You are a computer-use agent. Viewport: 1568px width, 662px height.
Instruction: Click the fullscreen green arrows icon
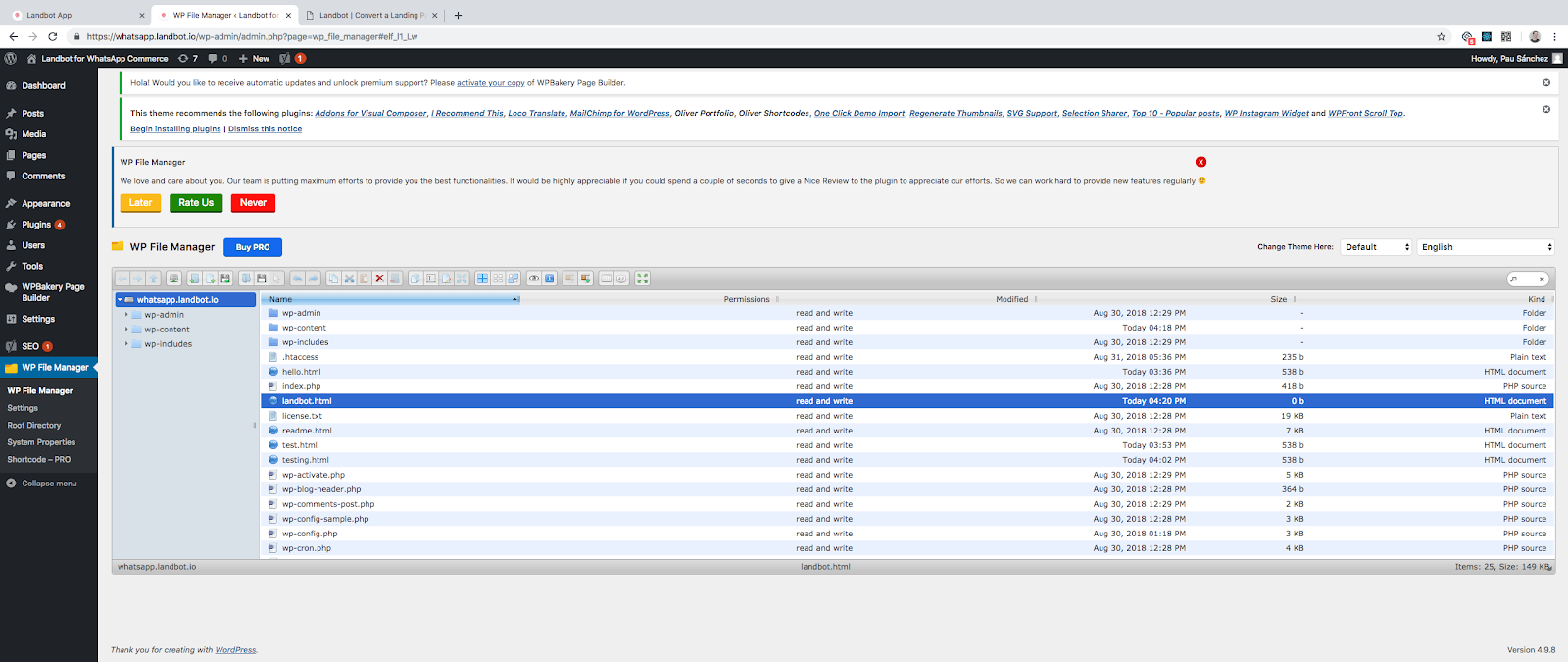(x=643, y=279)
